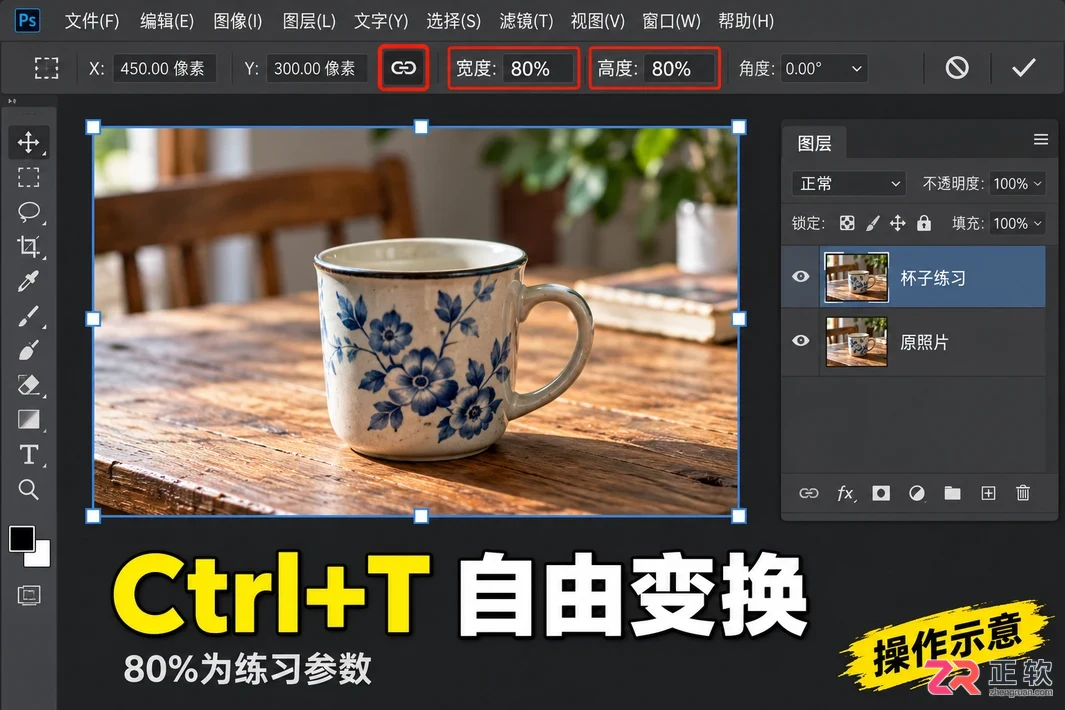
Task: Click the white background color swatch
Action: click(x=41, y=557)
